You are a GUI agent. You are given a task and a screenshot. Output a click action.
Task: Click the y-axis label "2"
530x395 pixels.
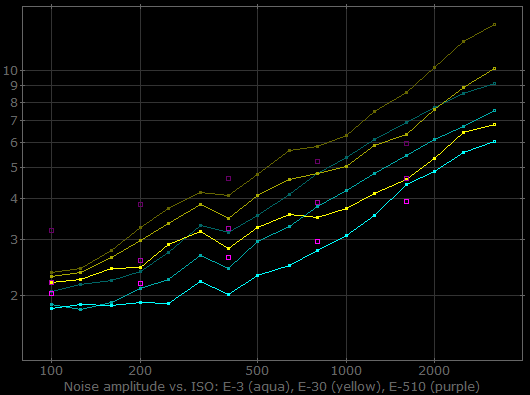(14, 296)
